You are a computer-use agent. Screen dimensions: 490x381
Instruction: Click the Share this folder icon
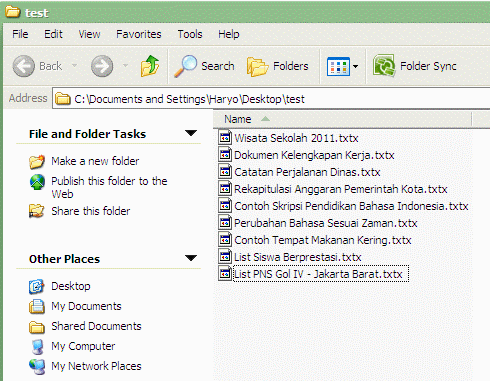click(37, 211)
